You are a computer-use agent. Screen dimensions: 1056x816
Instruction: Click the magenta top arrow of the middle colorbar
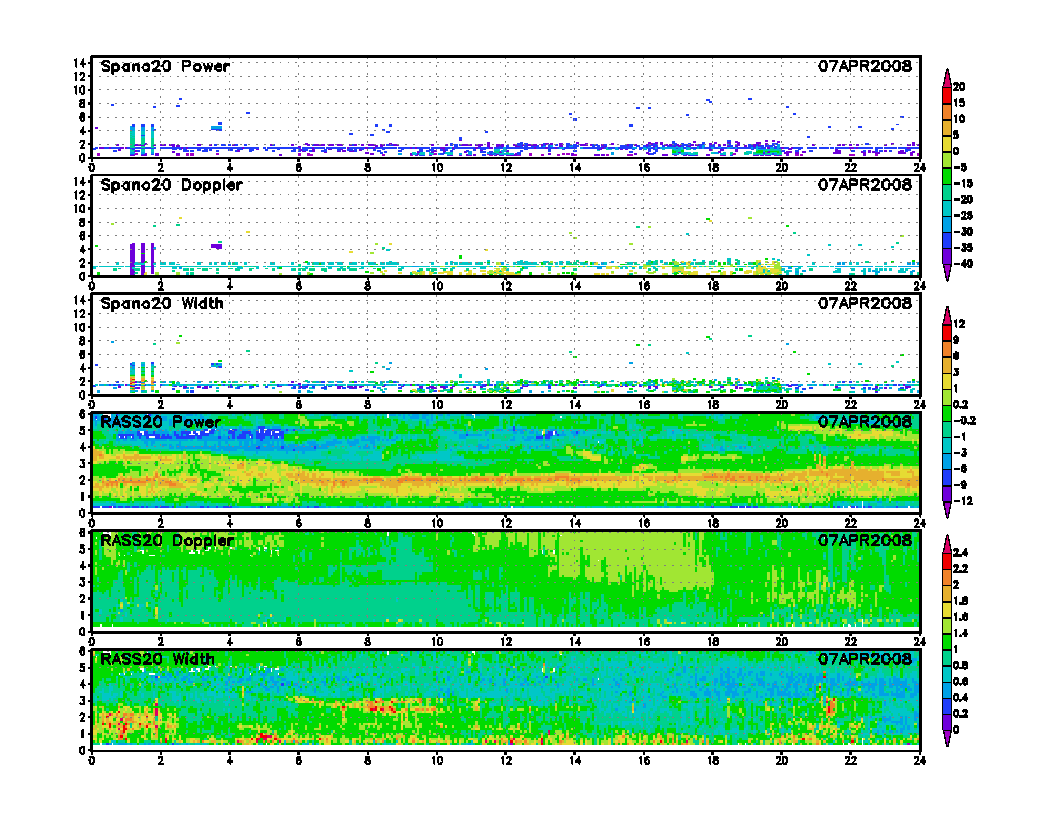(947, 316)
